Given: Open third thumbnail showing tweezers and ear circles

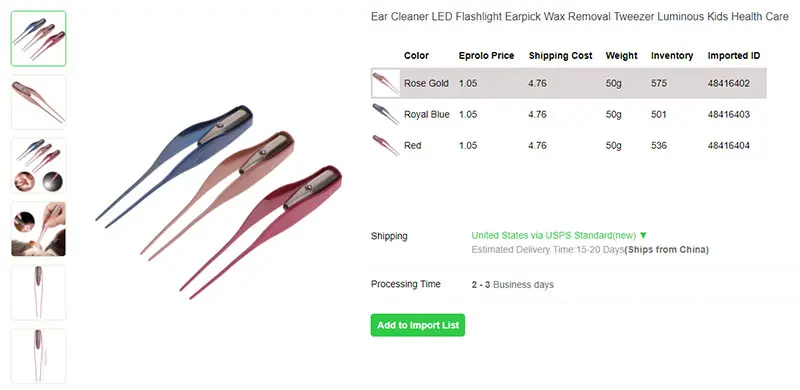Looking at the screenshot, I should 38,165.
